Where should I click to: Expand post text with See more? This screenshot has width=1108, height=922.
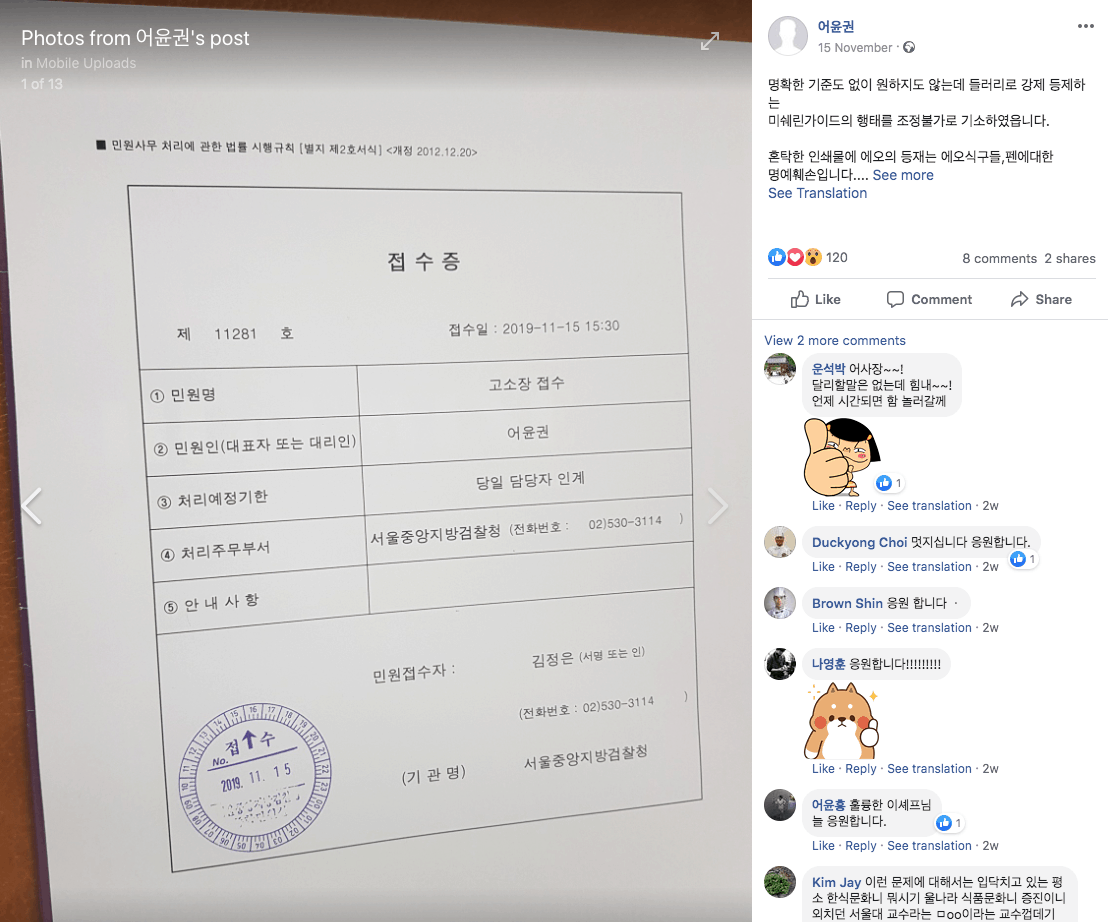pos(902,175)
